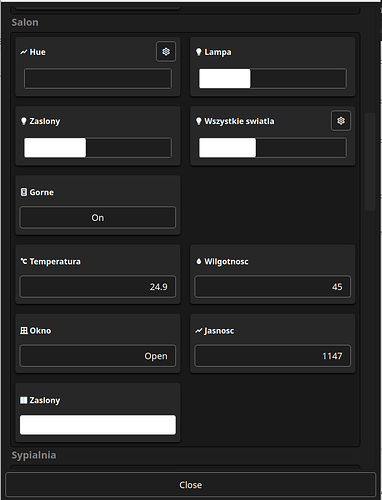
Task: Open the Hue settings gear icon
Action: coord(166,52)
